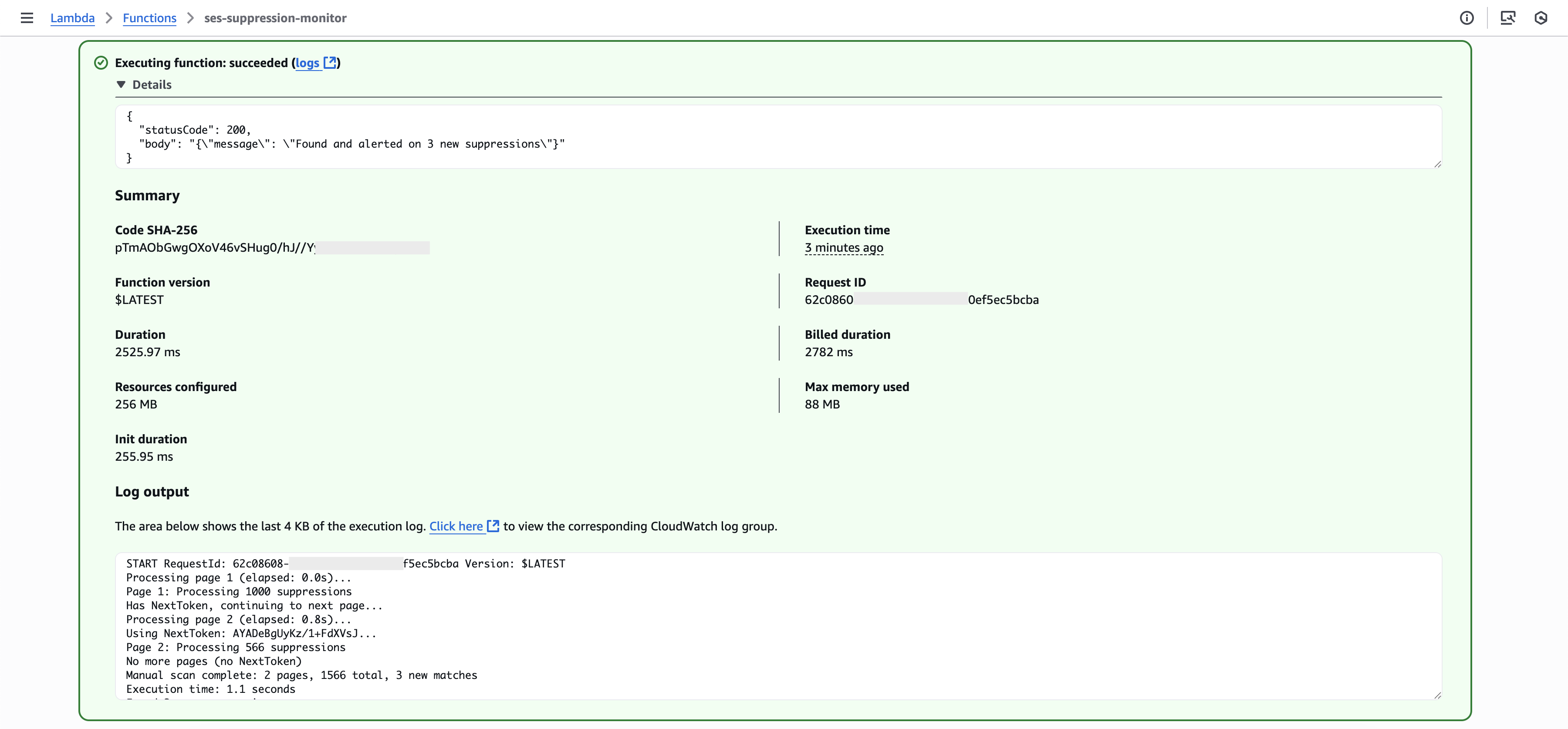Image resolution: width=1568 pixels, height=729 pixels.
Task: Go to the Lambda breadcrumb
Action: (x=72, y=18)
